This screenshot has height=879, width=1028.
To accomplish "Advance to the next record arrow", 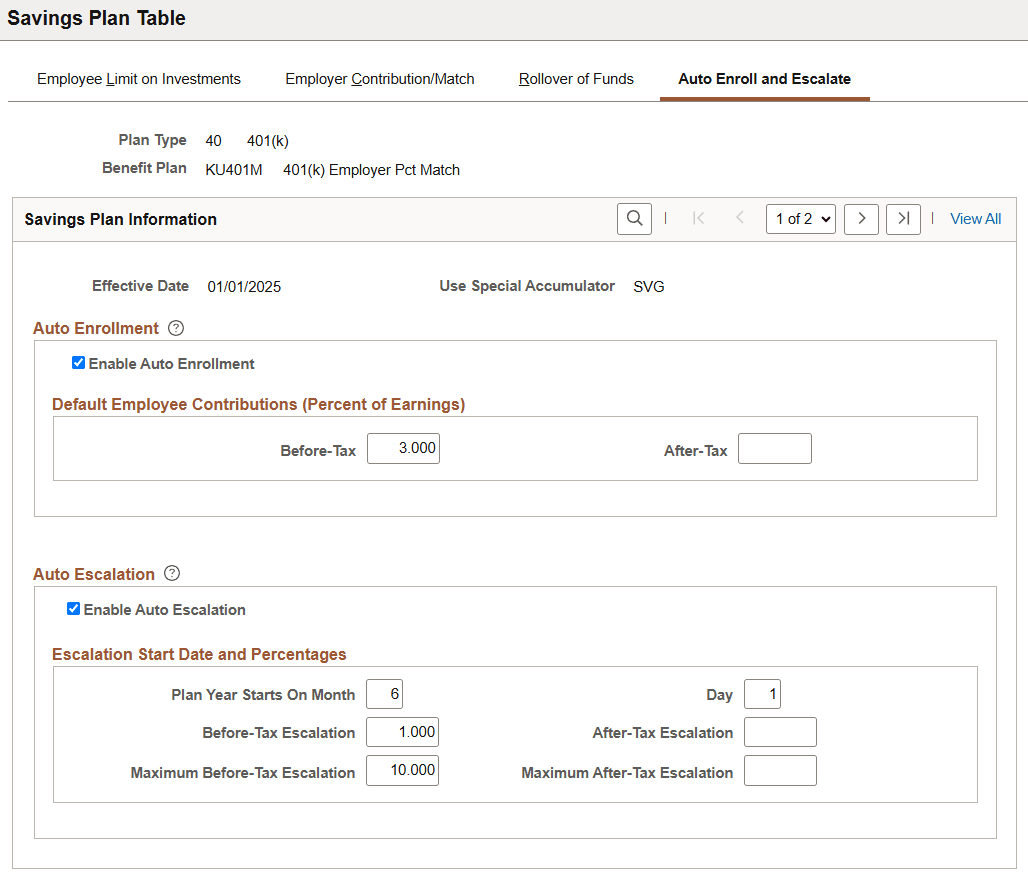I will [861, 218].
